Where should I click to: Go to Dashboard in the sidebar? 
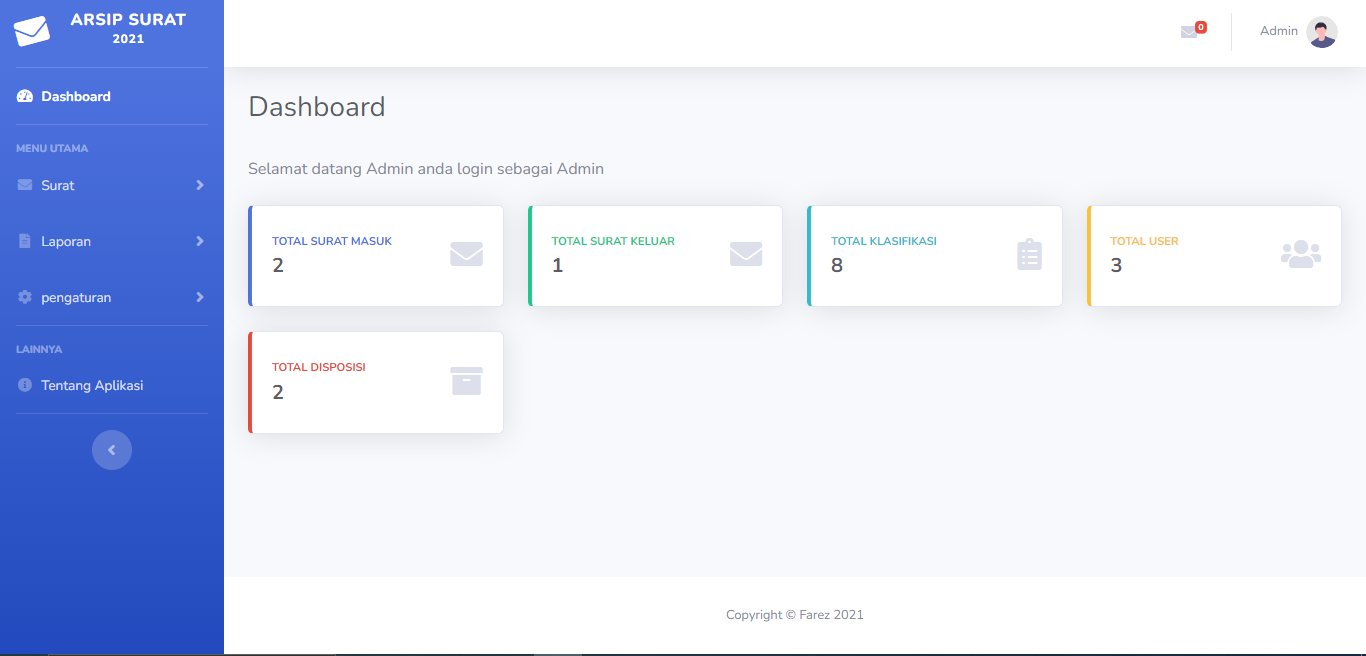(112, 97)
